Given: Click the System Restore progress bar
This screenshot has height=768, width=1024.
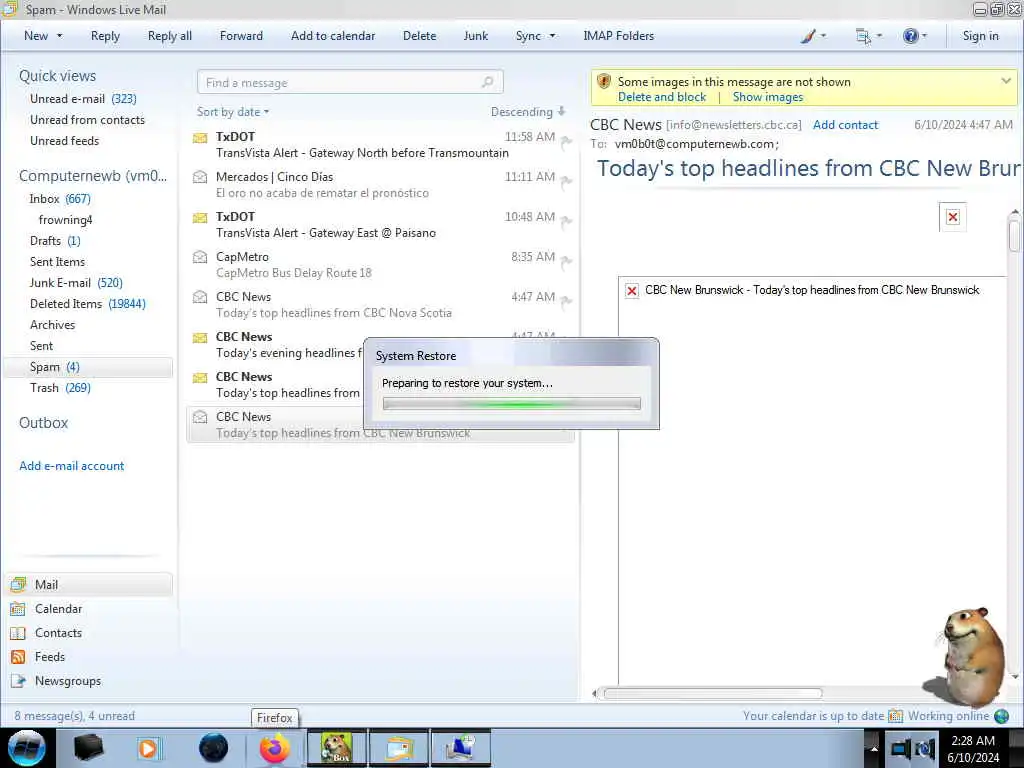Looking at the screenshot, I should pyautogui.click(x=511, y=404).
